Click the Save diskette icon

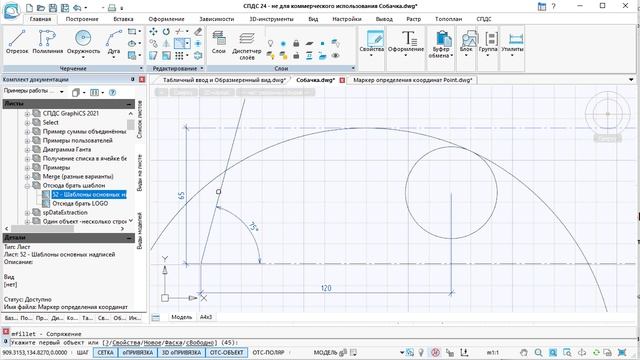pos(53,7)
